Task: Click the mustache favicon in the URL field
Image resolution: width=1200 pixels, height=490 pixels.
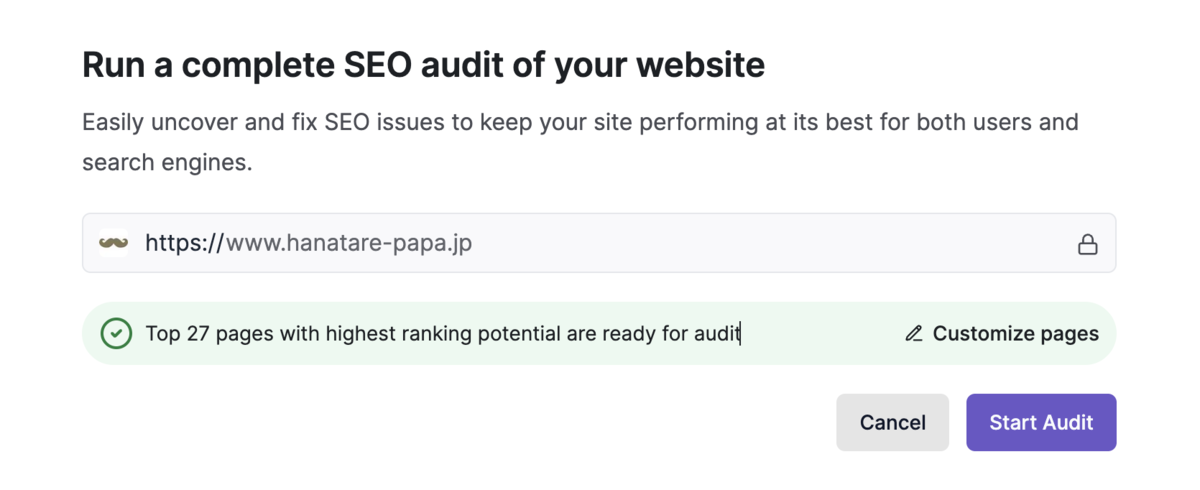Action: coord(113,243)
